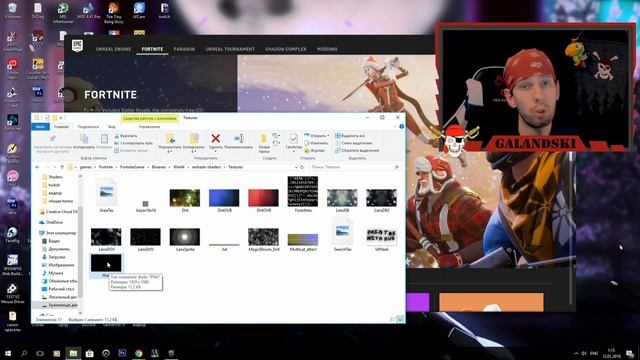The width and height of the screenshot is (640, 360).
Task: Click Binaries in the address breadcrumb
Action: click(159, 167)
